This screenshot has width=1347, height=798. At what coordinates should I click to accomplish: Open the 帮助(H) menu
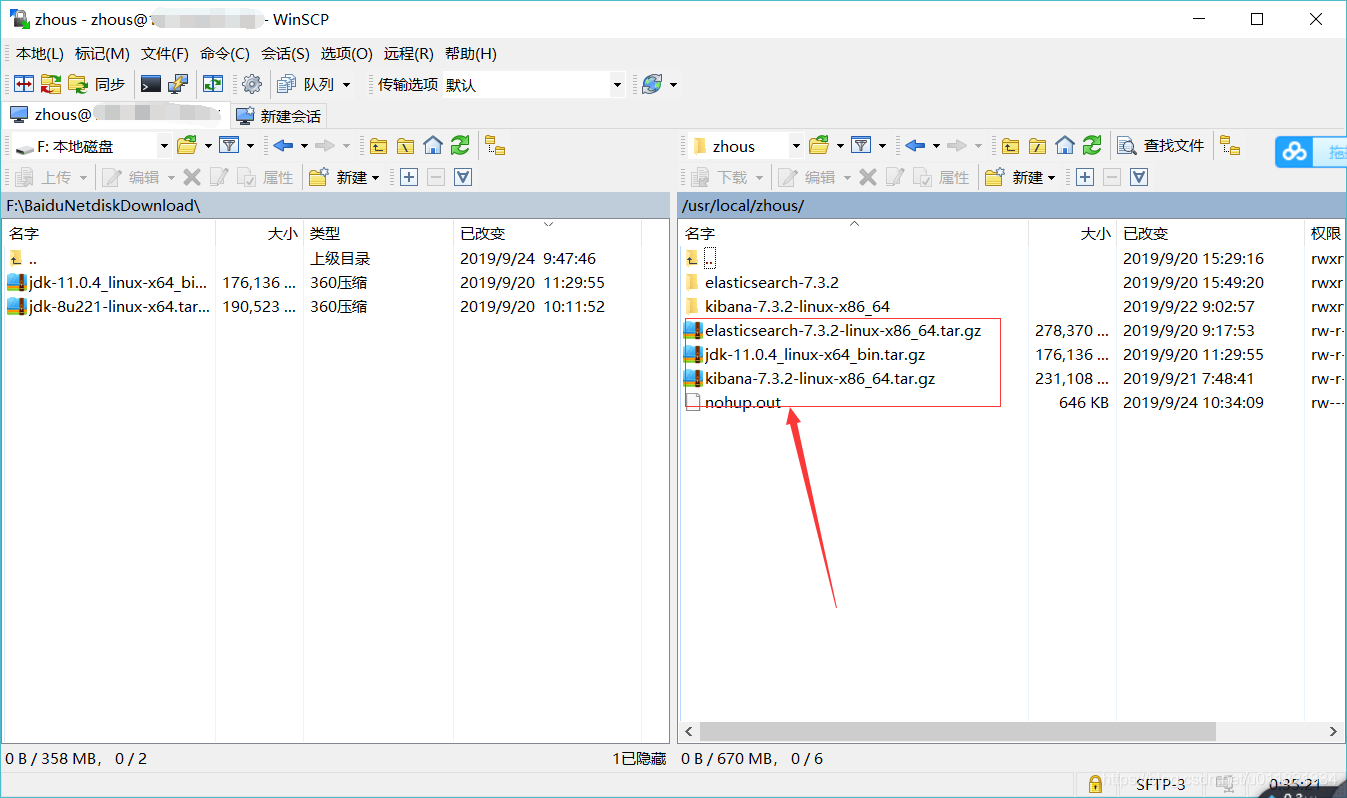[471, 54]
